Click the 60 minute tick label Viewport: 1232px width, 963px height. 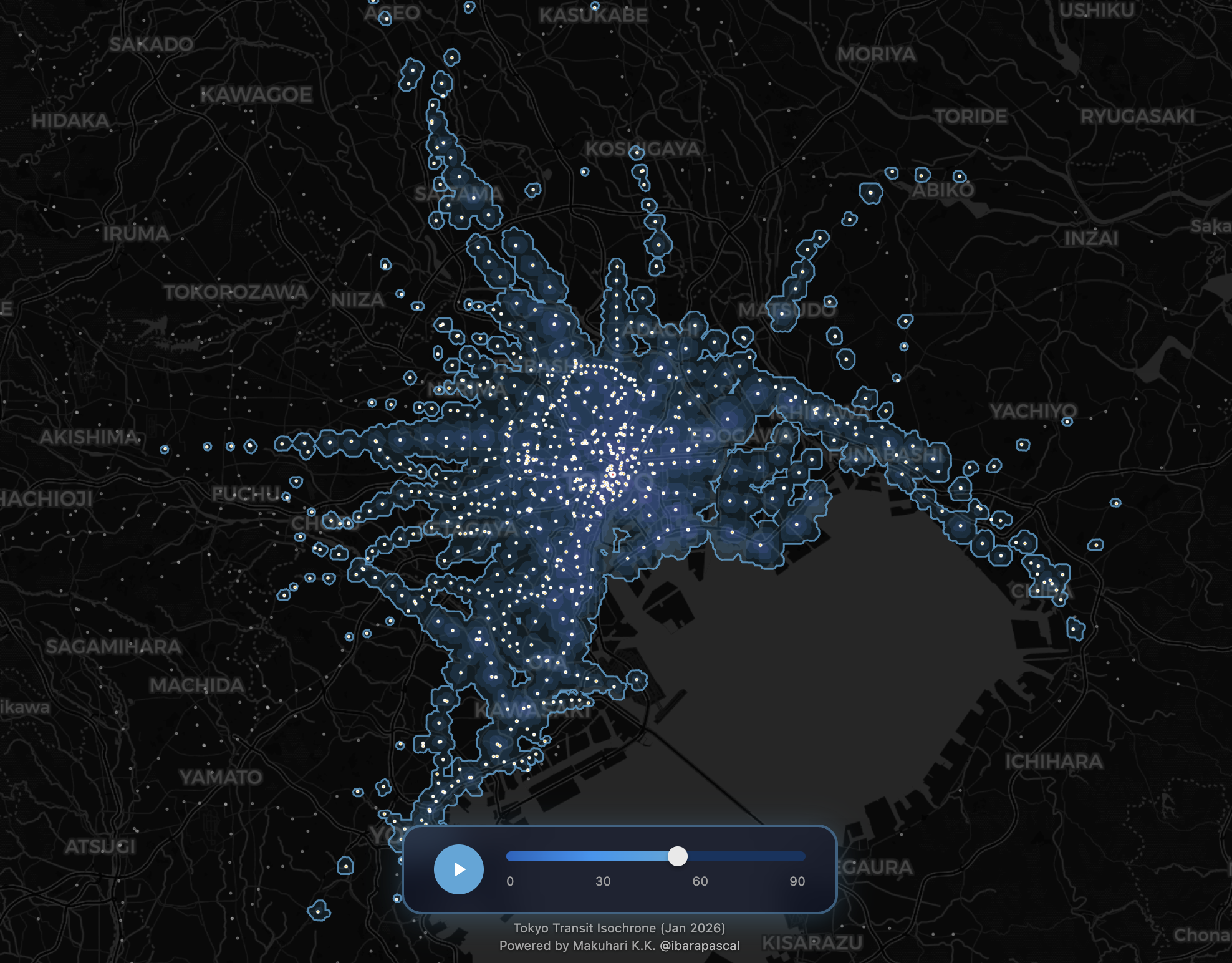tap(700, 881)
